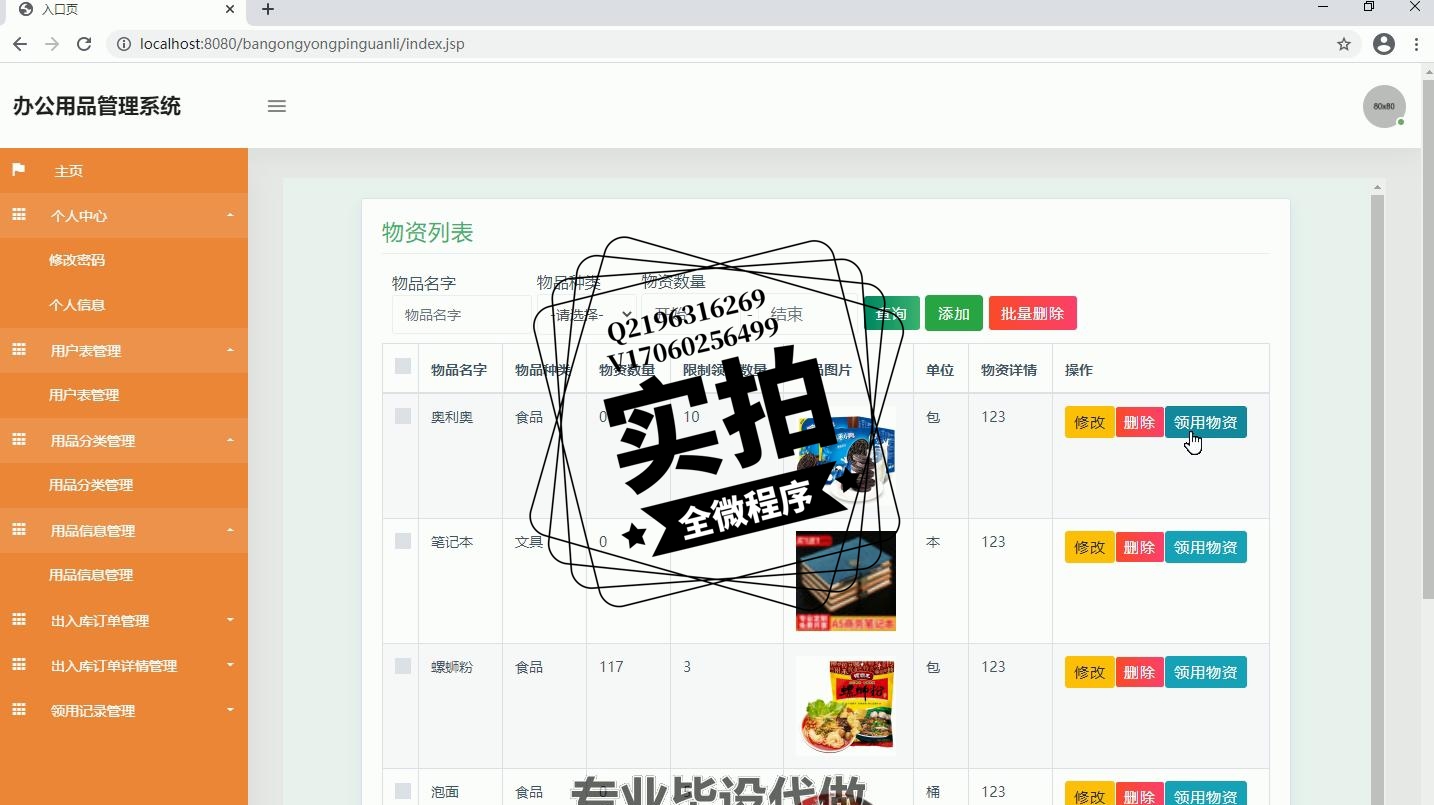Viewport: 1434px width, 805px height.
Task: Collapse the 用品分类管理 menu arrow
Action: tap(230, 440)
